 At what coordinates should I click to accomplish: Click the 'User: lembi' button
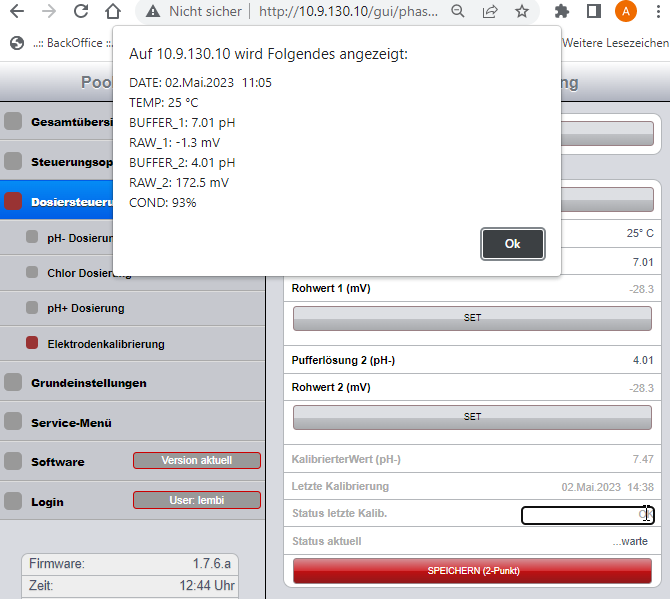pyautogui.click(x=197, y=500)
